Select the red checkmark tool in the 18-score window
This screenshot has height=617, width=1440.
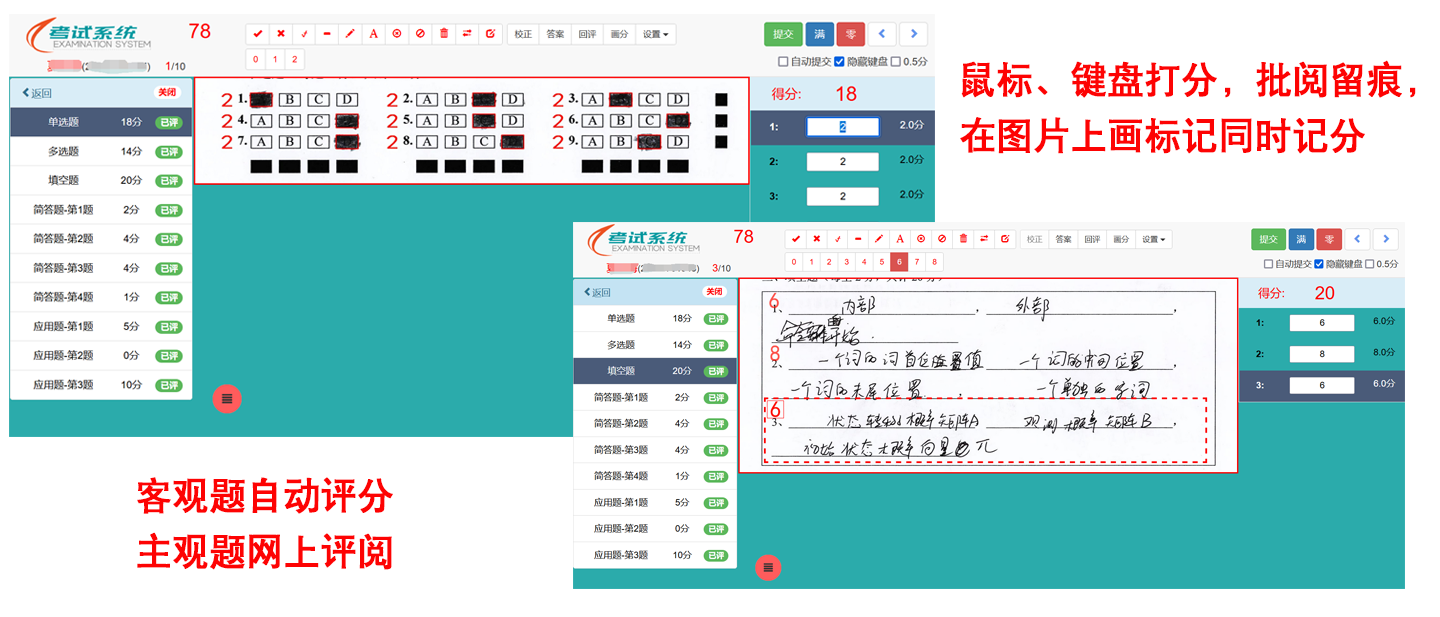click(x=258, y=33)
